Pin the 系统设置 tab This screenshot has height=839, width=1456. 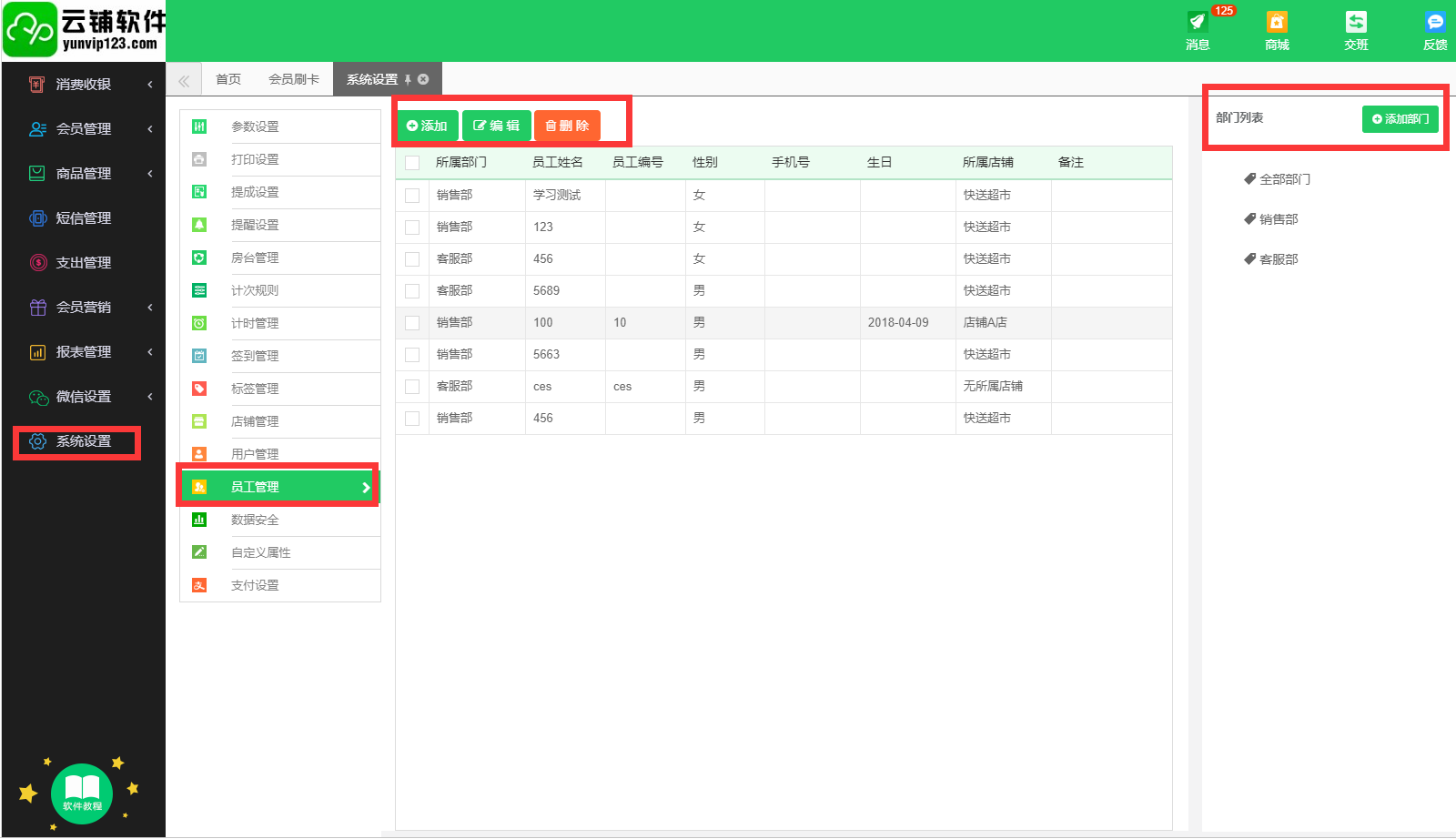tap(408, 79)
